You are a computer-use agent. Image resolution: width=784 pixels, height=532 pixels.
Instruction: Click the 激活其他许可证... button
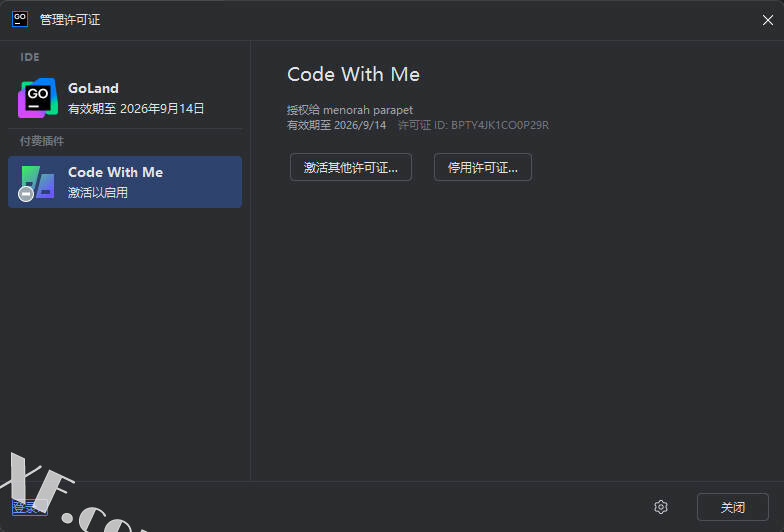[x=351, y=168]
